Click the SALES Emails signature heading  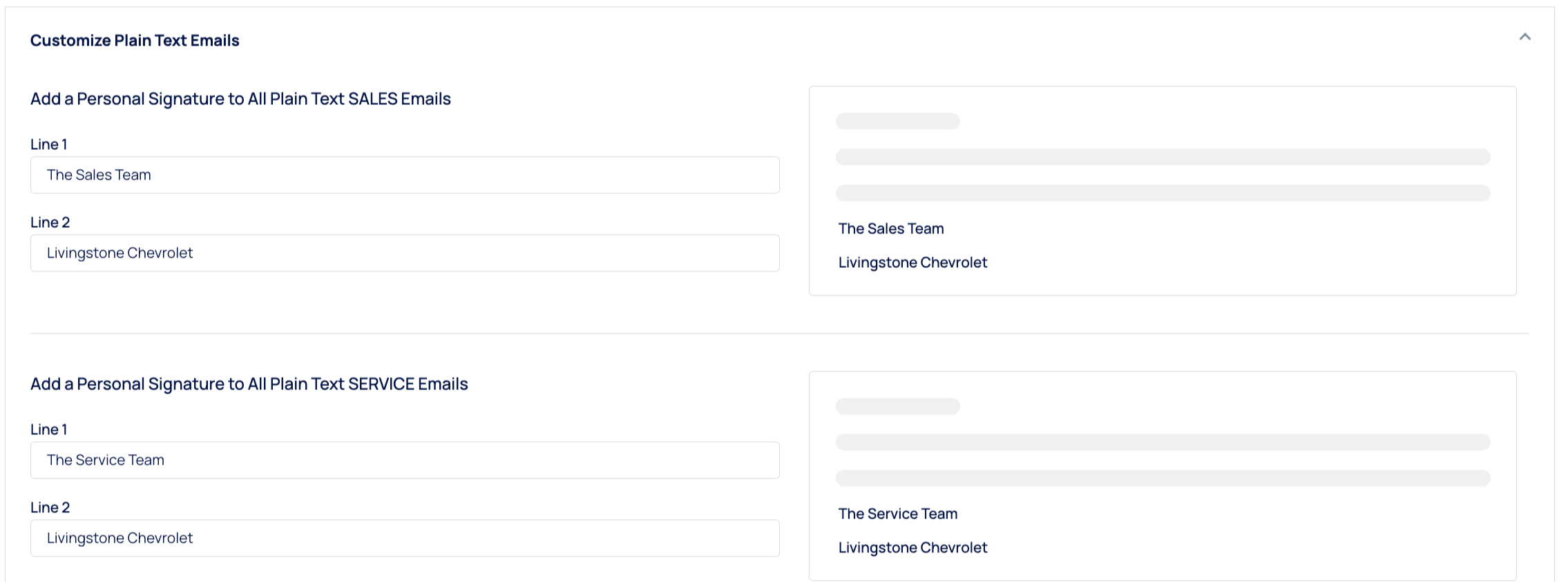click(240, 99)
